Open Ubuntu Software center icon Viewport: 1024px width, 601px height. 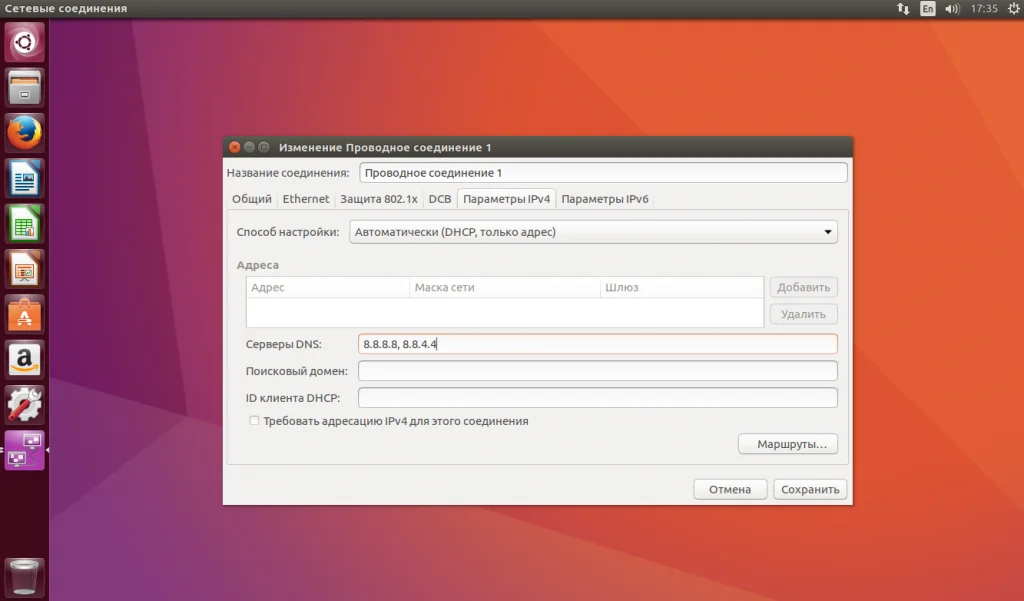(x=24, y=314)
